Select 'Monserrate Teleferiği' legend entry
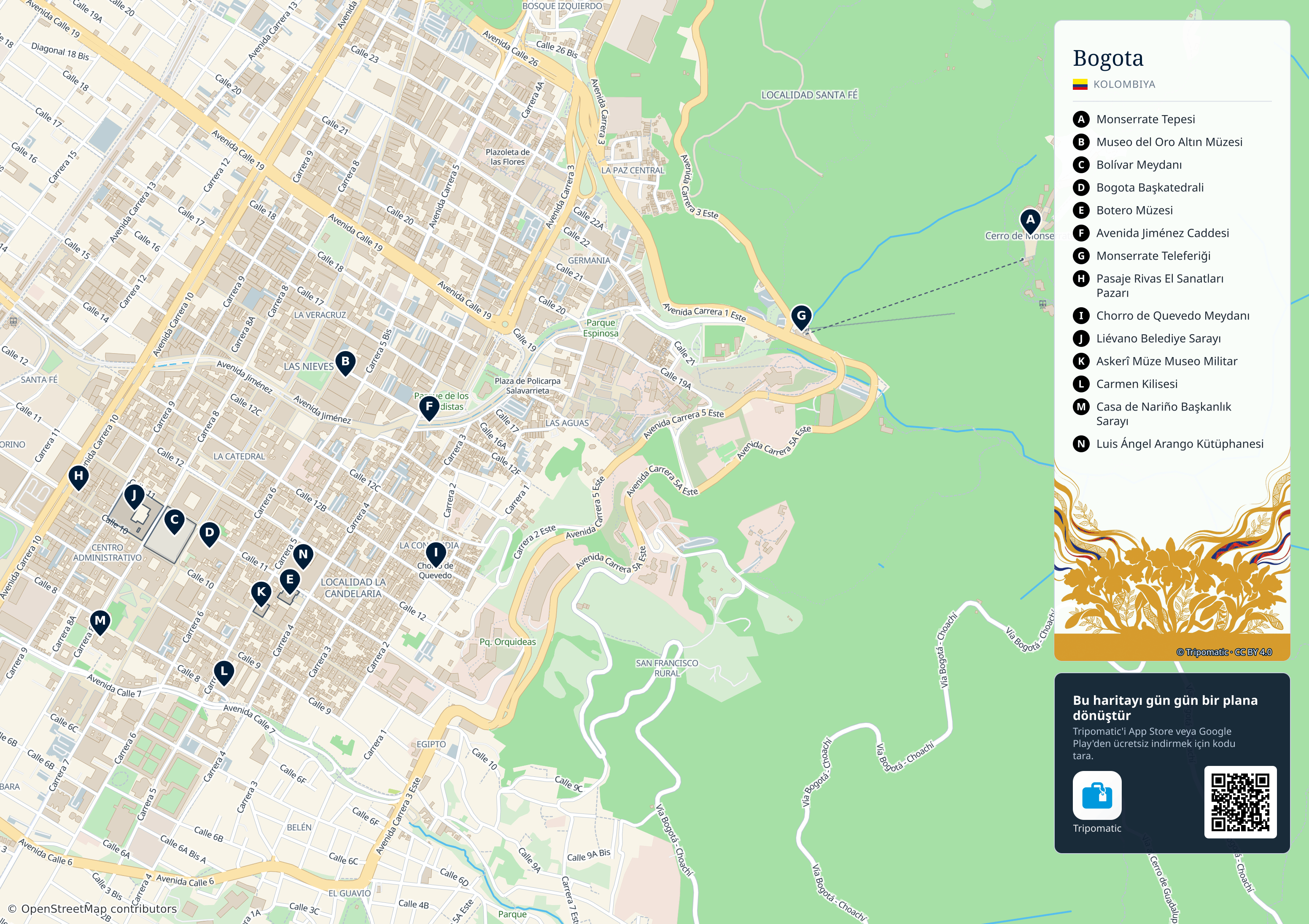 coord(1153,256)
